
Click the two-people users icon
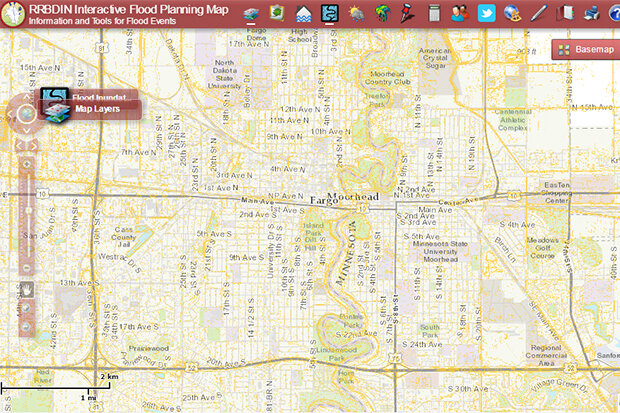pos(460,13)
